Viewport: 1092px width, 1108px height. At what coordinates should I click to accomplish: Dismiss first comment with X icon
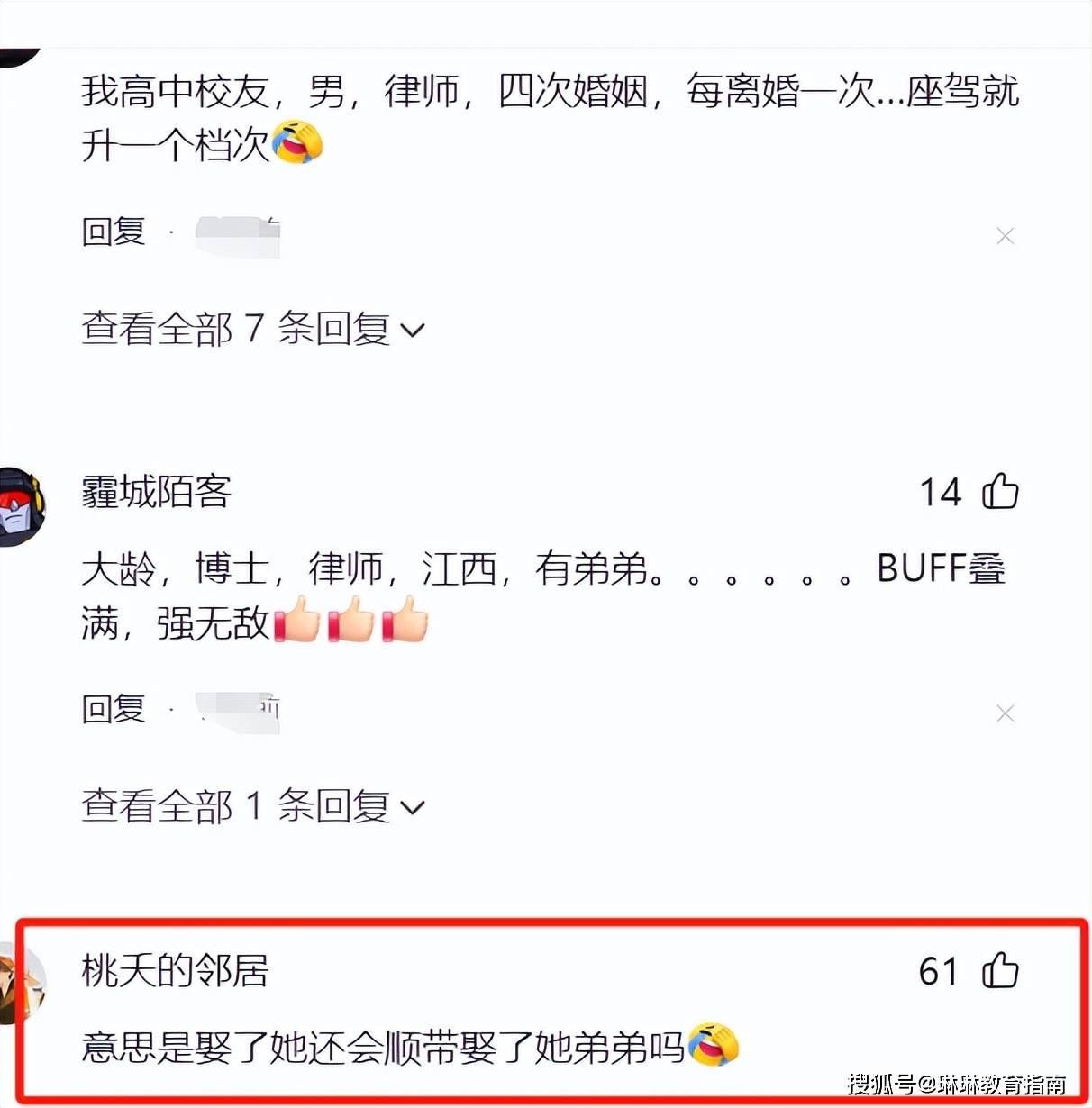point(1006,236)
